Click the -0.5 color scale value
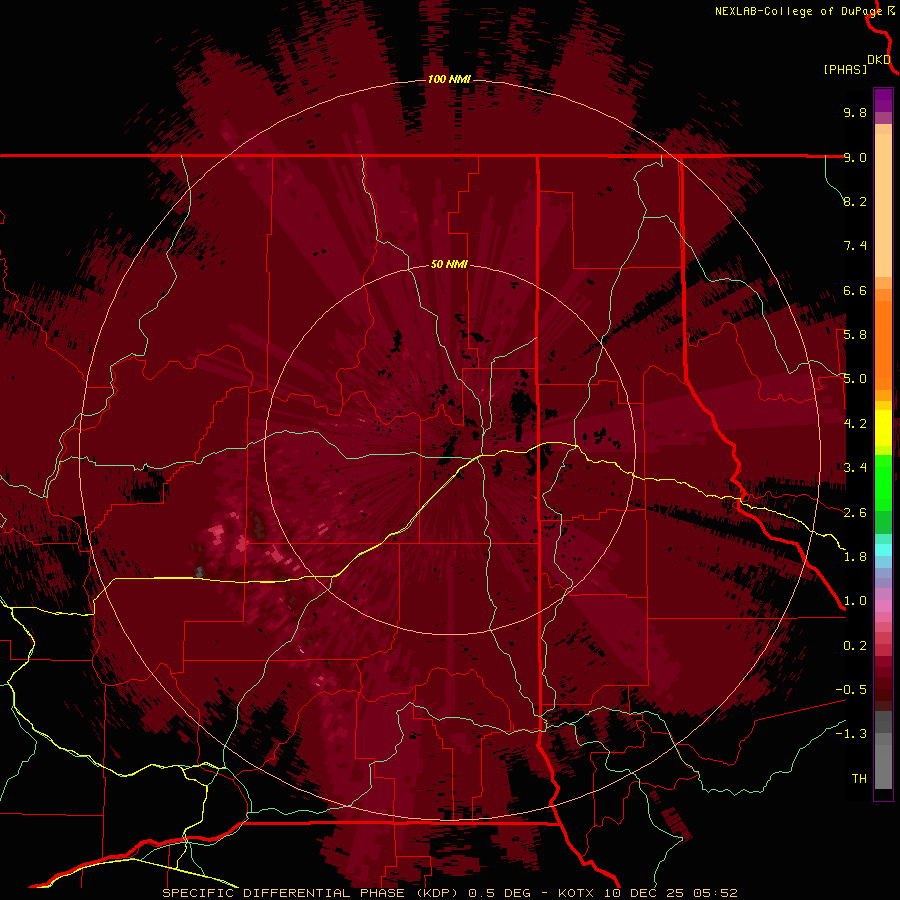The image size is (900, 900). click(851, 690)
